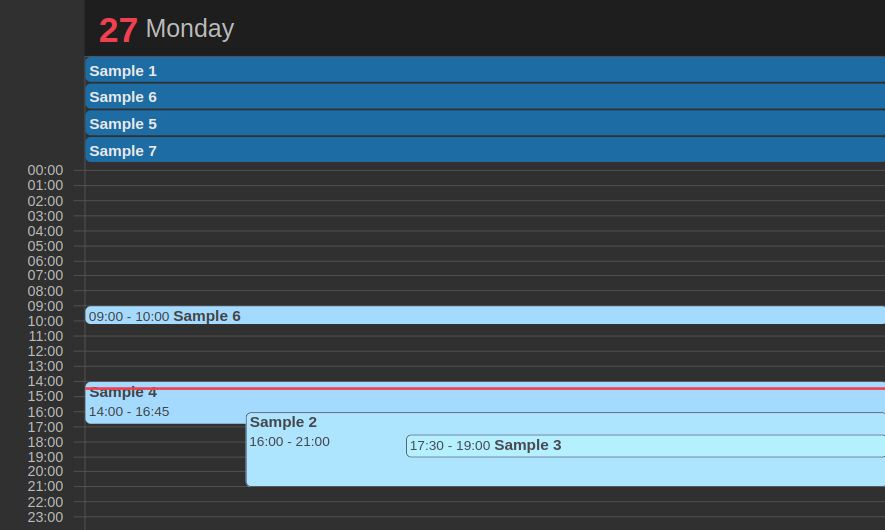The width and height of the screenshot is (885, 530).
Task: Click the 08:00 time label
Action: tap(45, 291)
